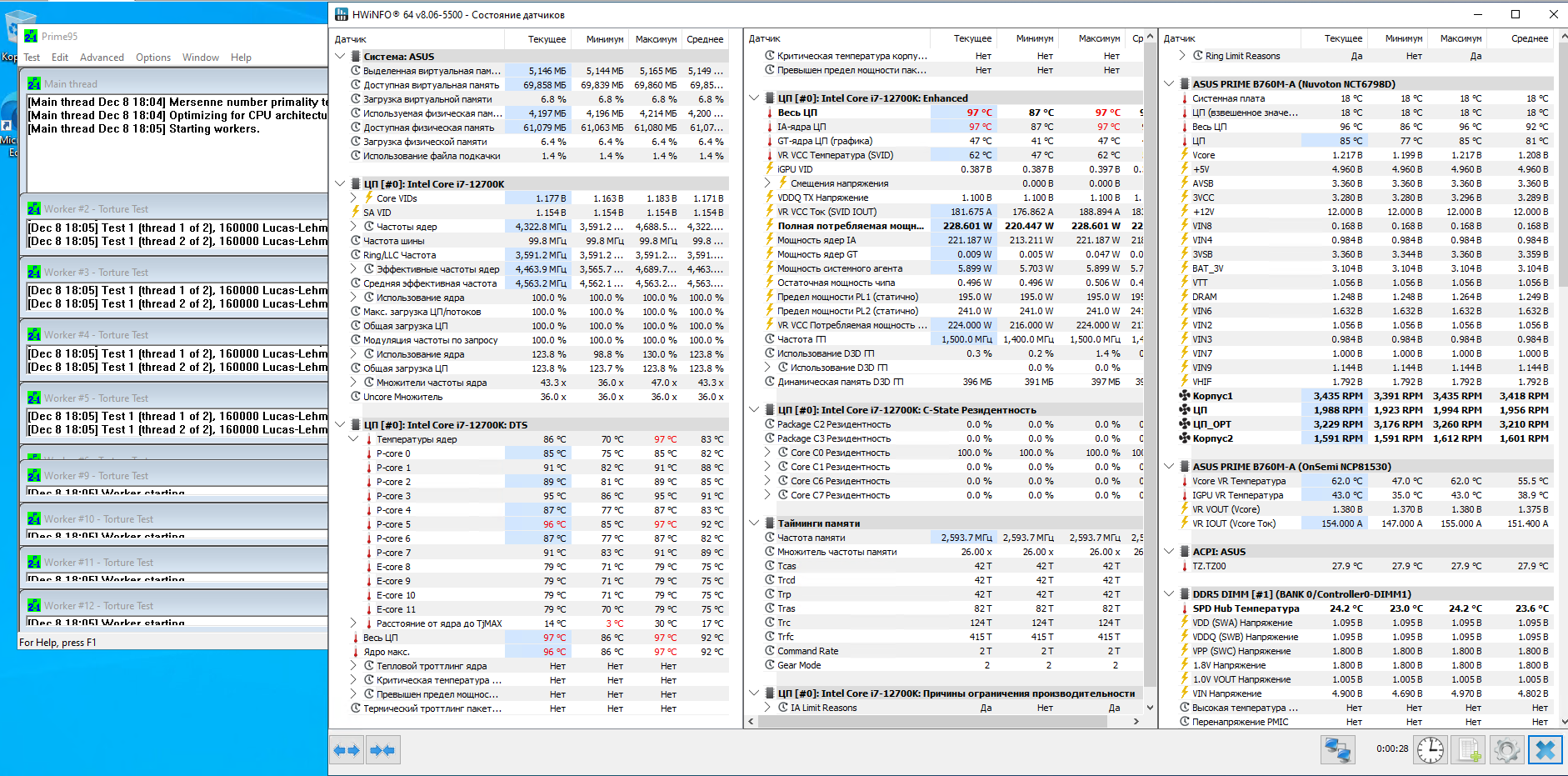Screen dimensions: 1568x776
Task: Click the thermometer icon beside Системная плата
Action: point(1185,98)
